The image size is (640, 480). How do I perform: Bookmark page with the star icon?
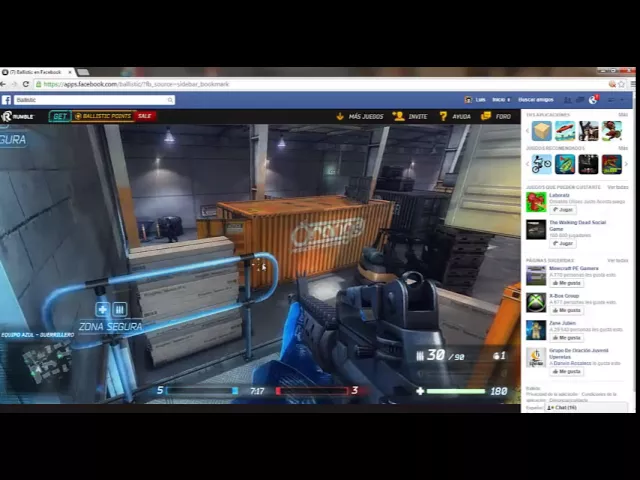pos(622,84)
